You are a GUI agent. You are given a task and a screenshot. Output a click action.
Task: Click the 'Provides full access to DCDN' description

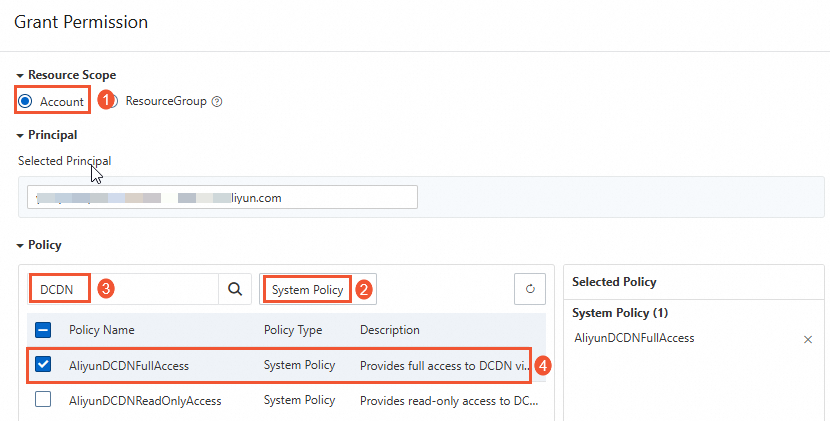[x=445, y=365]
